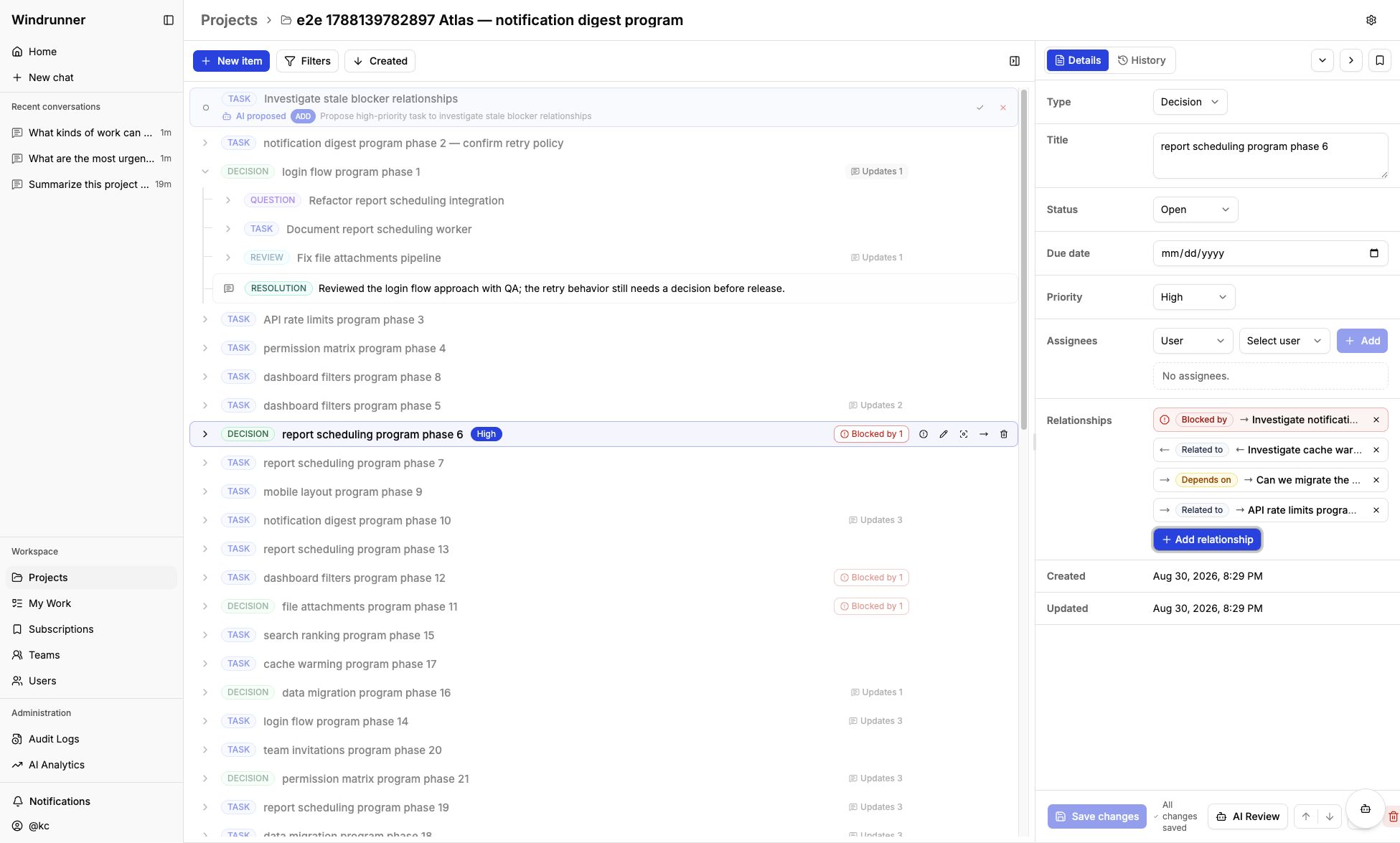
Task: Open Users in sidebar
Action: (91, 681)
